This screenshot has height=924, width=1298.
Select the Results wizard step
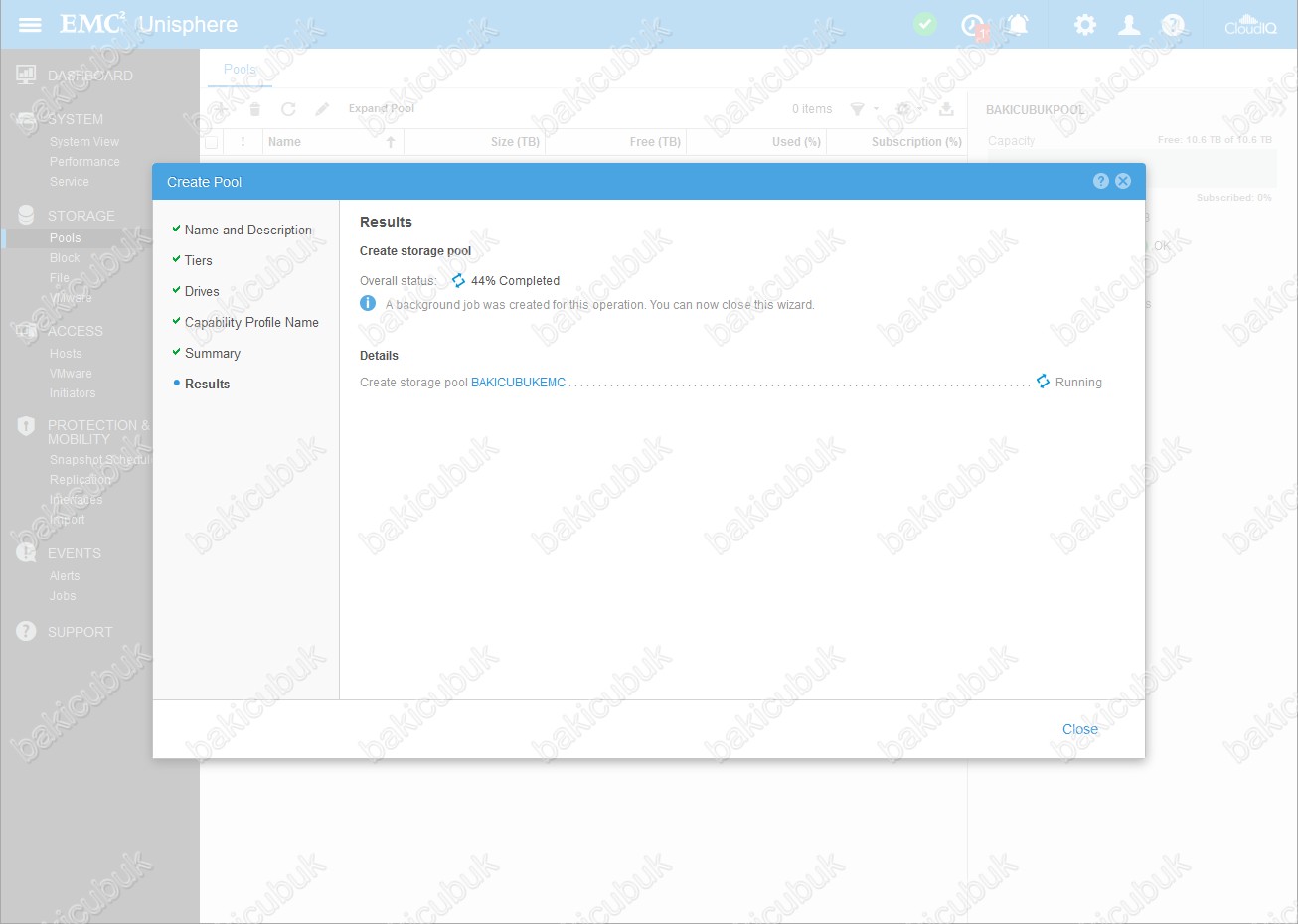point(207,384)
